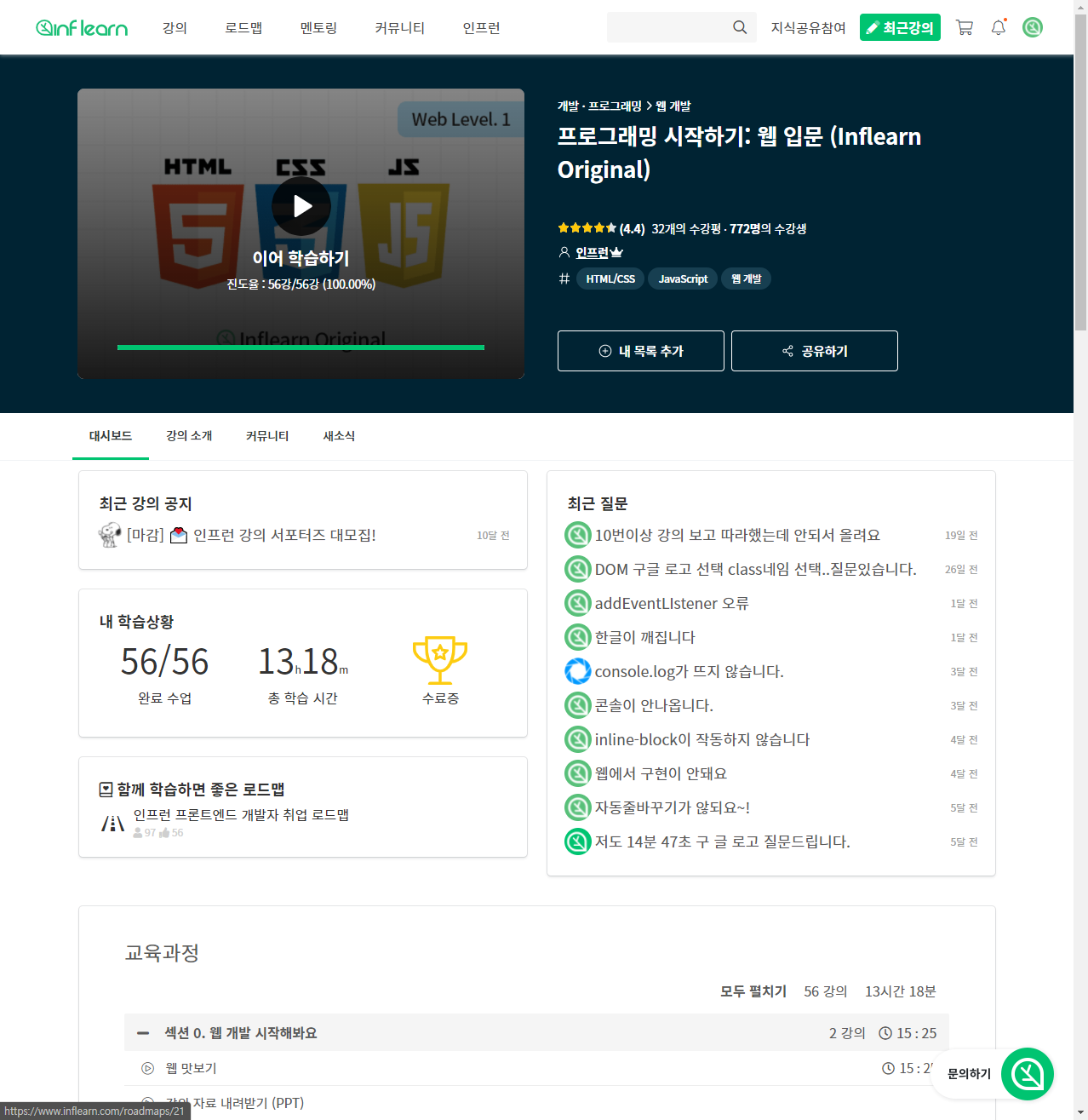
Task: Click avatar beside 'console.log가 뜨지 않습니다.'
Action: 578,671
